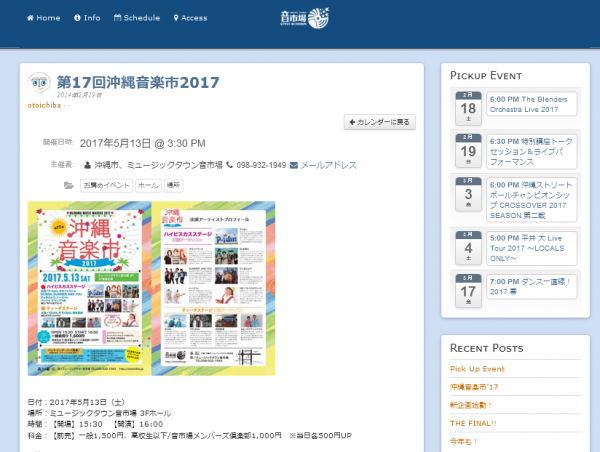600x452 pixels.
Task: Click the 2017年5月13日 @ 3:30 PM date text
Action: tap(143, 144)
